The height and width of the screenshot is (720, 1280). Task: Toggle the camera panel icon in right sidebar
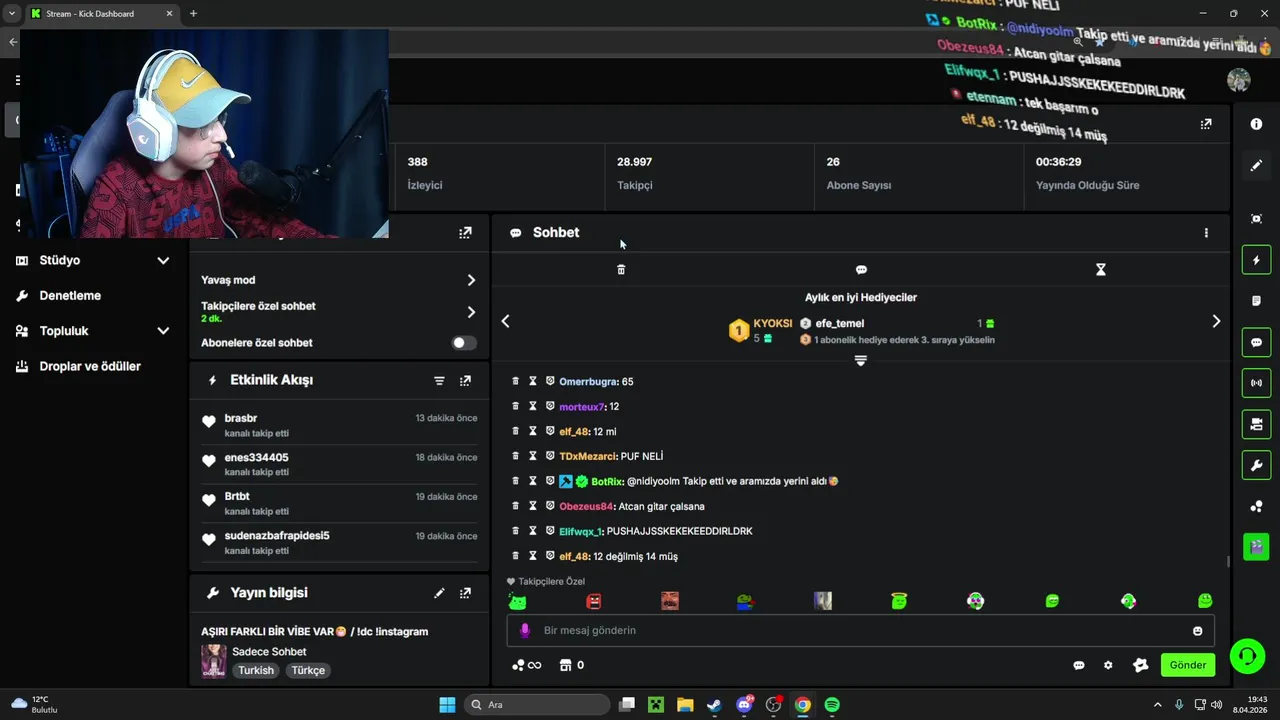tap(1257, 424)
